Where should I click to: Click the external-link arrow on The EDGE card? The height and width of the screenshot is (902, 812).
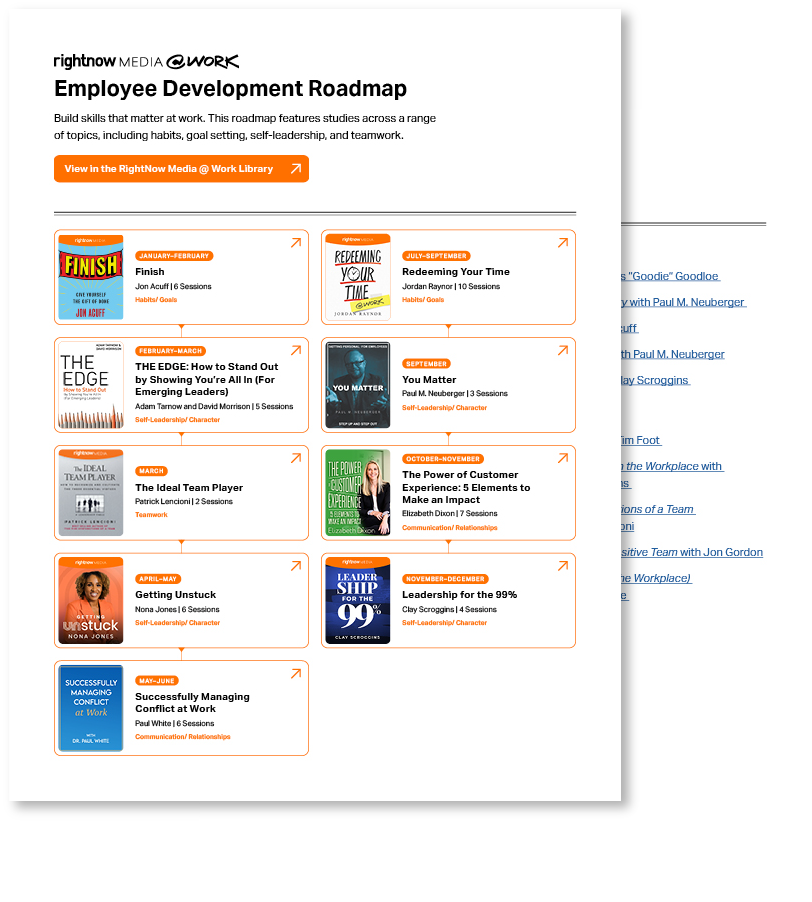click(295, 350)
